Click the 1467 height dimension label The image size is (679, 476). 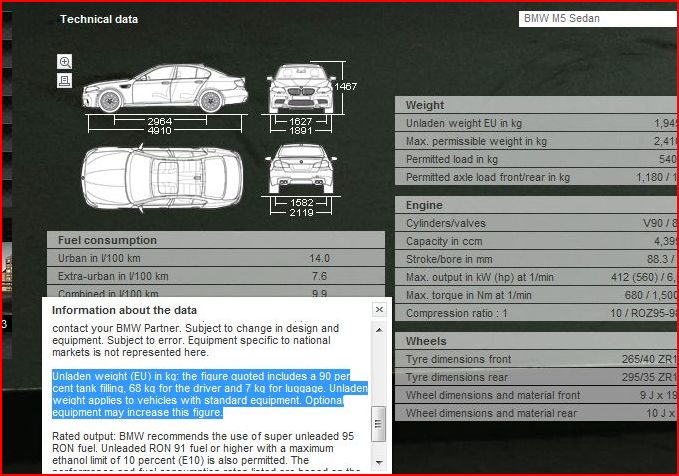(346, 86)
